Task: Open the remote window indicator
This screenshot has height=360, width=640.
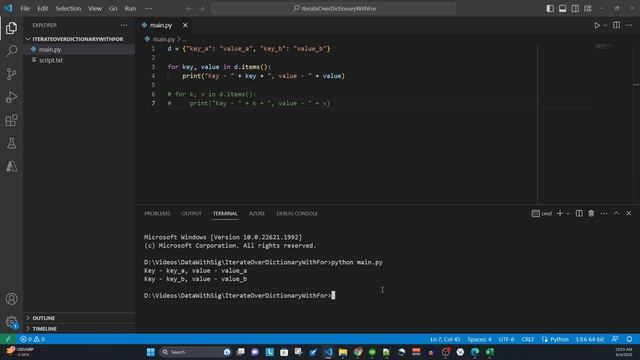Action: [x=8, y=339]
